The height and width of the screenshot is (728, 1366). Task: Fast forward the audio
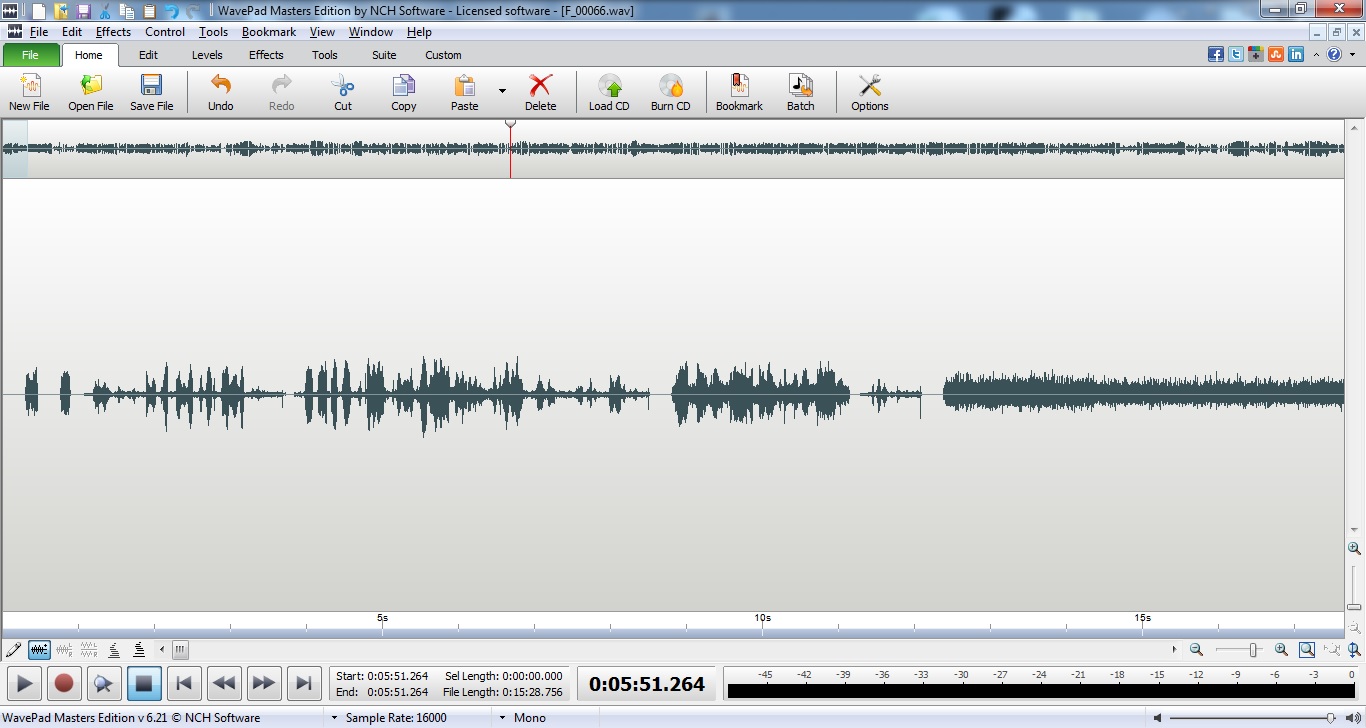tap(264, 684)
